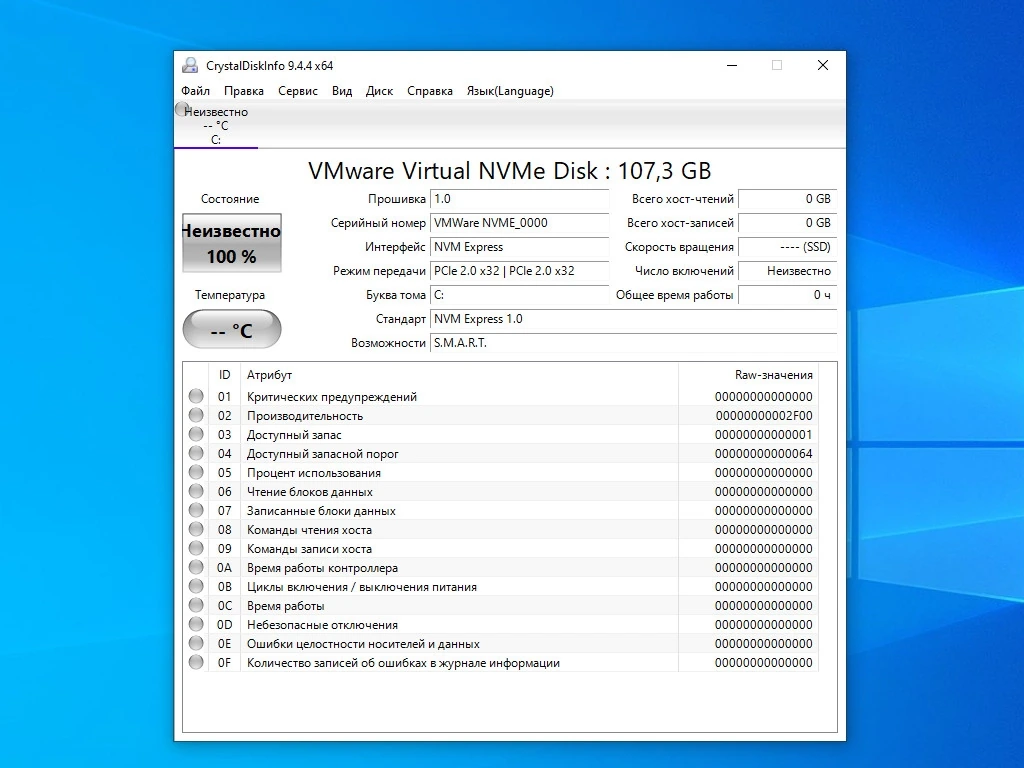Click the Raw-значения column header

coord(748,375)
